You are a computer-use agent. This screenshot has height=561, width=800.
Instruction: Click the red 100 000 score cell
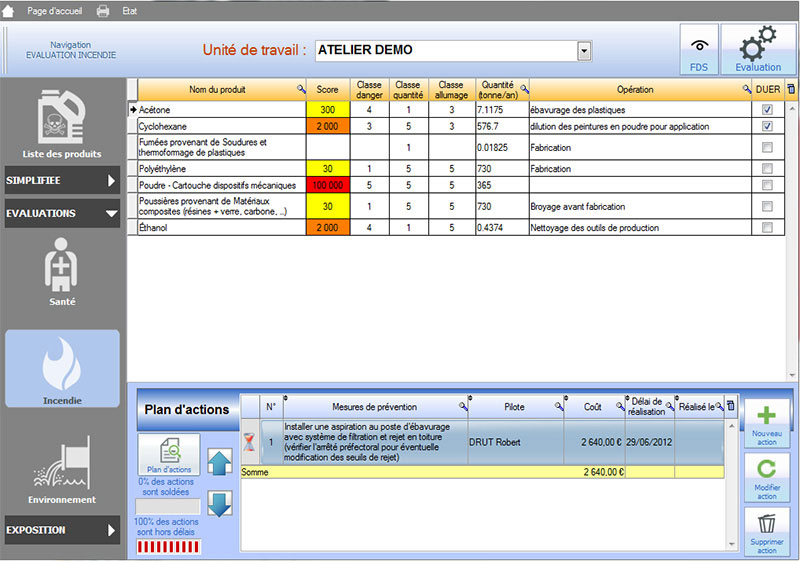[328, 185]
